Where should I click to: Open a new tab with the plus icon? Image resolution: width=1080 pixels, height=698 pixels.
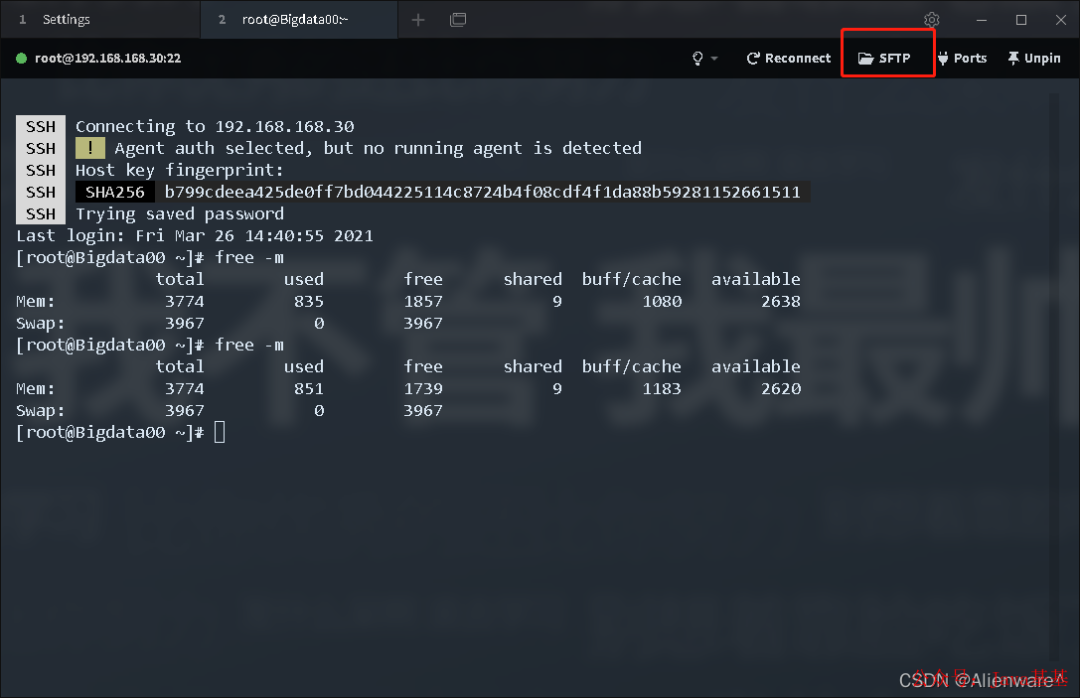418,19
